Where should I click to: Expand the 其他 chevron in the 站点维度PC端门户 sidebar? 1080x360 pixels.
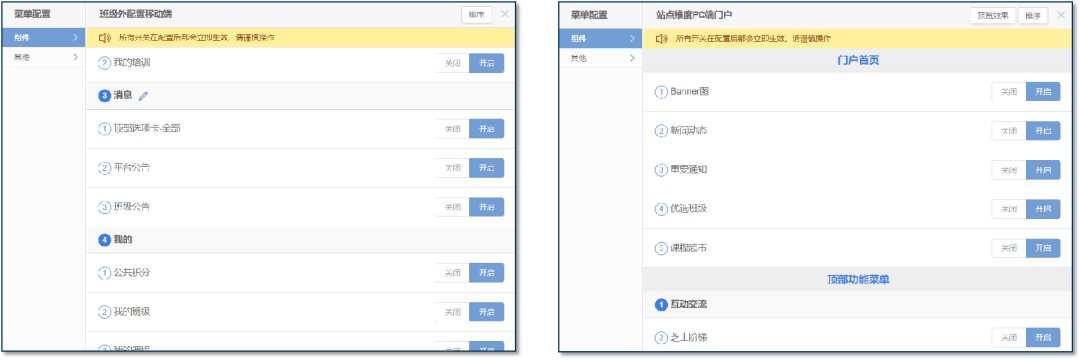[x=632, y=59]
